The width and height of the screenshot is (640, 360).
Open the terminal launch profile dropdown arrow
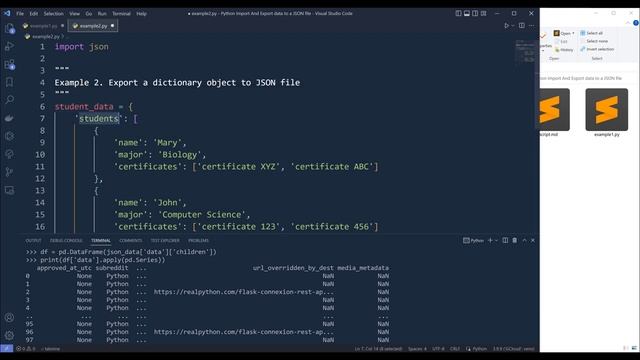pos(496,240)
